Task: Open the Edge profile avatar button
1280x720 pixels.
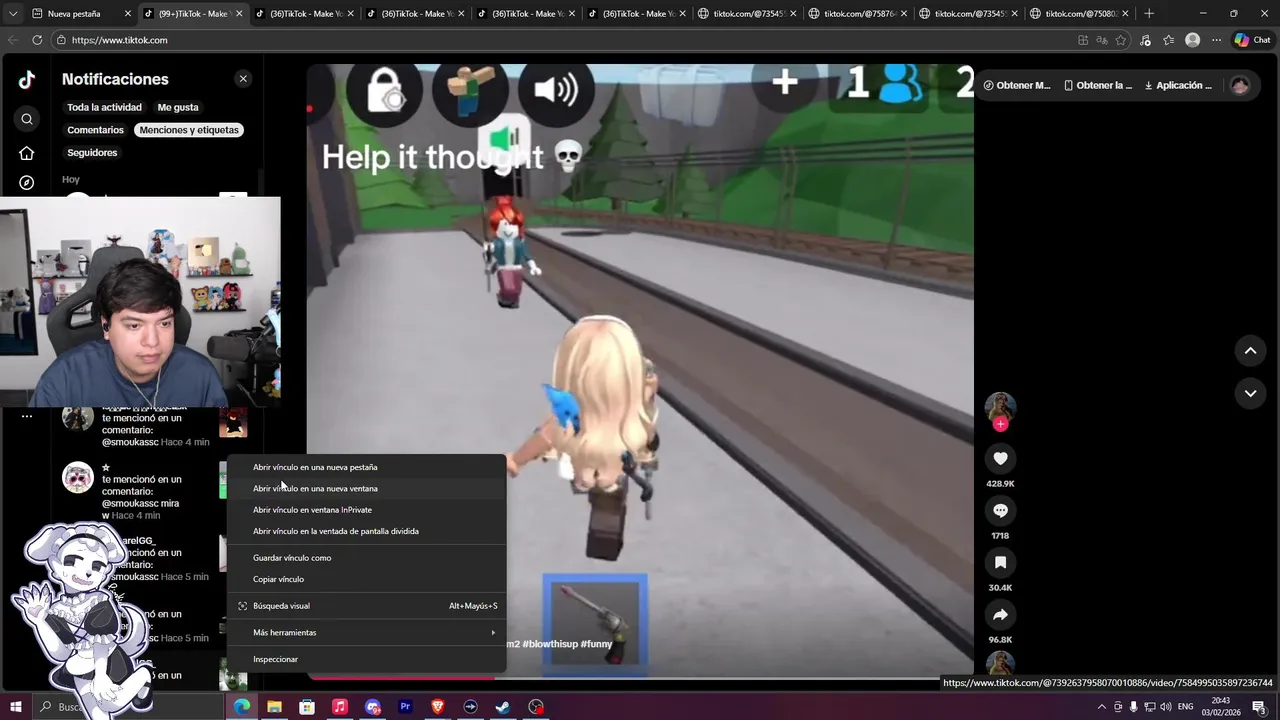Action: 1192,40
